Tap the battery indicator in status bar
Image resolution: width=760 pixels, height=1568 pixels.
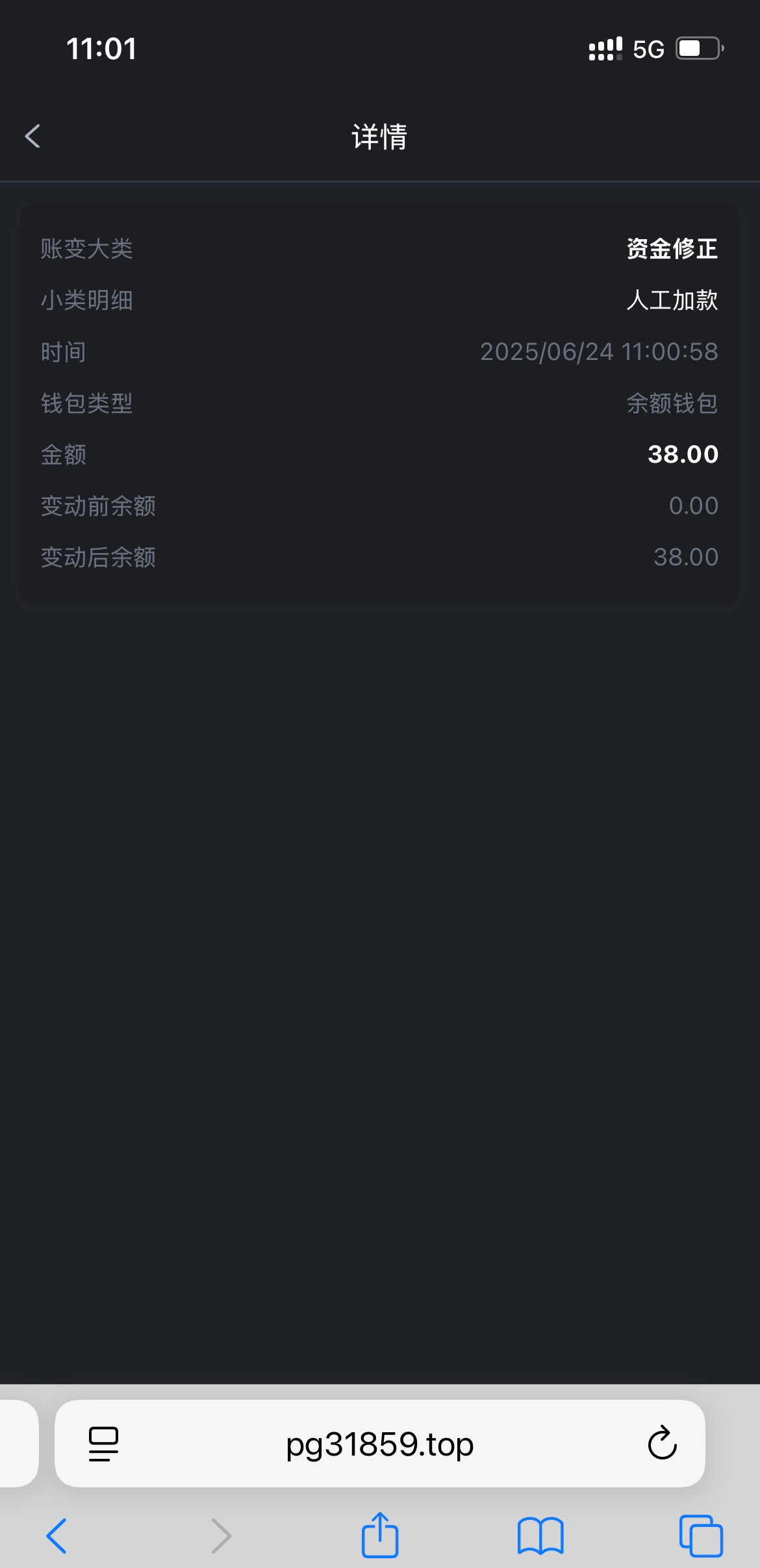click(x=700, y=49)
